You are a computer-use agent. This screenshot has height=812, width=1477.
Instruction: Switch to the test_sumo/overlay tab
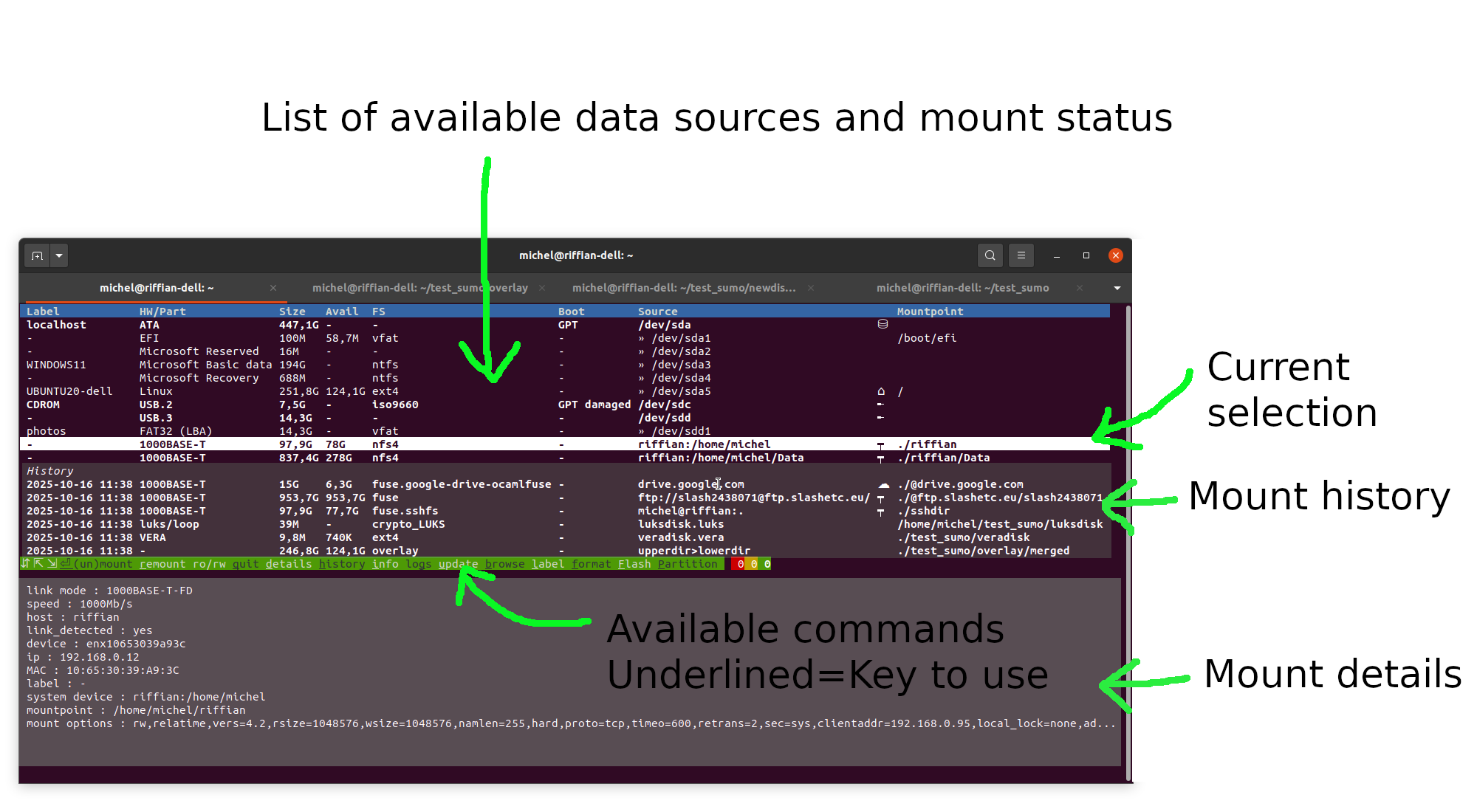tap(419, 288)
